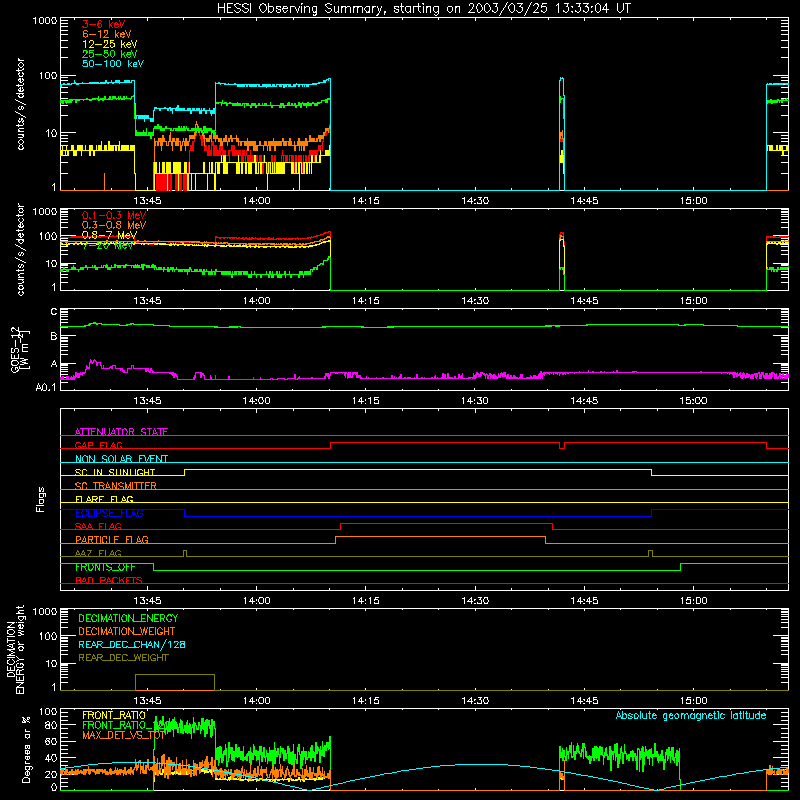Click the GAP_FLAG notch near 14:42
The height and width of the screenshot is (800, 800).
point(562,446)
